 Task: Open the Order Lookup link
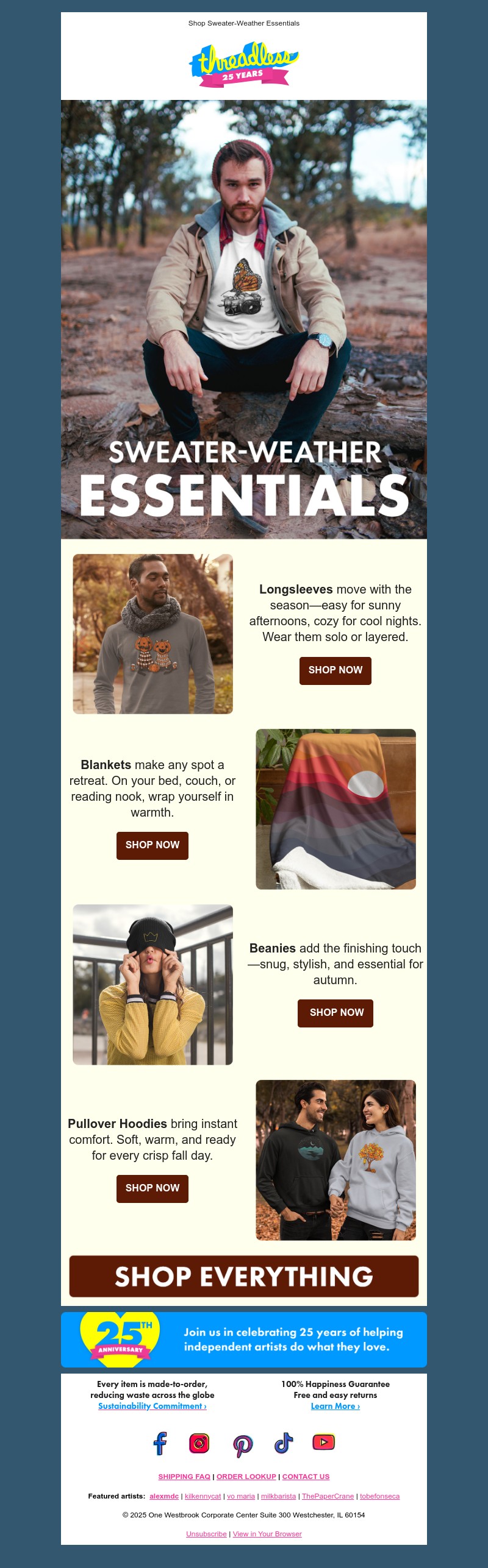[x=246, y=1477]
